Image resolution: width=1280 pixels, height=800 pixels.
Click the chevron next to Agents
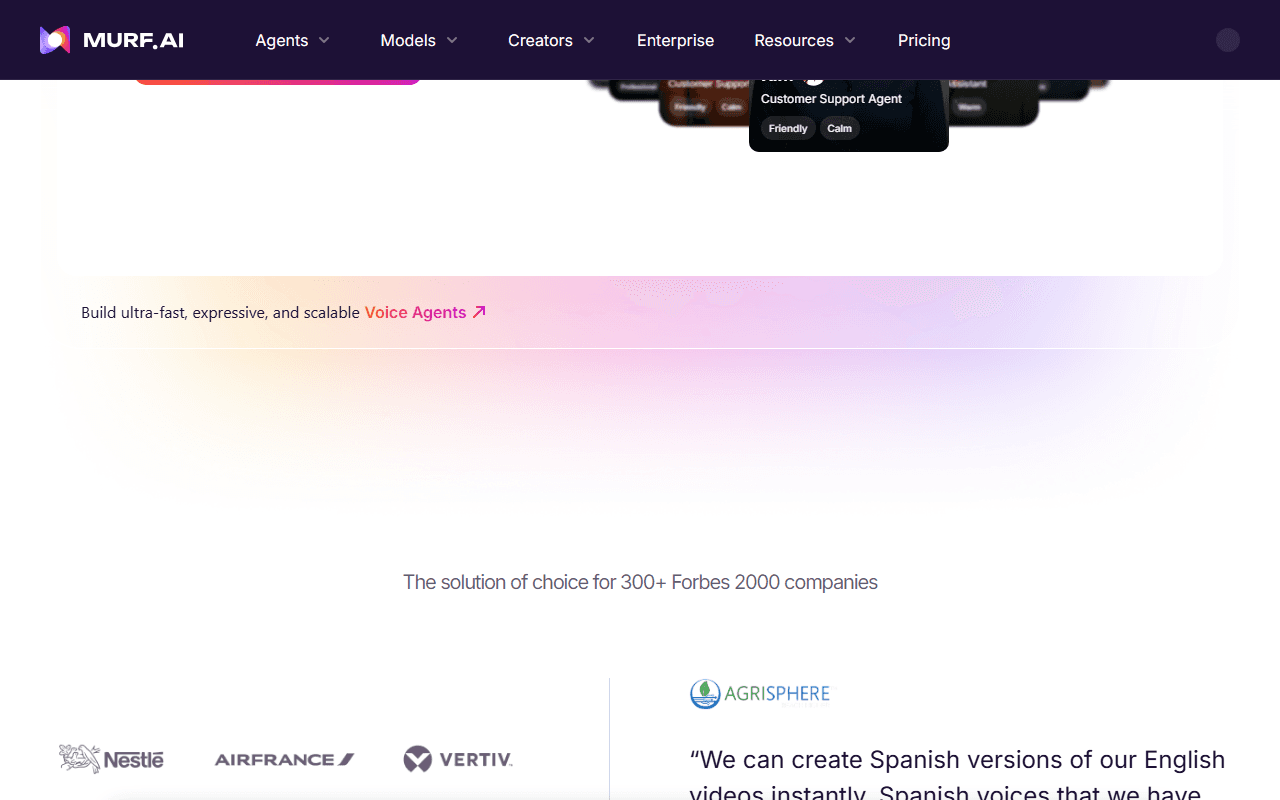[324, 40]
